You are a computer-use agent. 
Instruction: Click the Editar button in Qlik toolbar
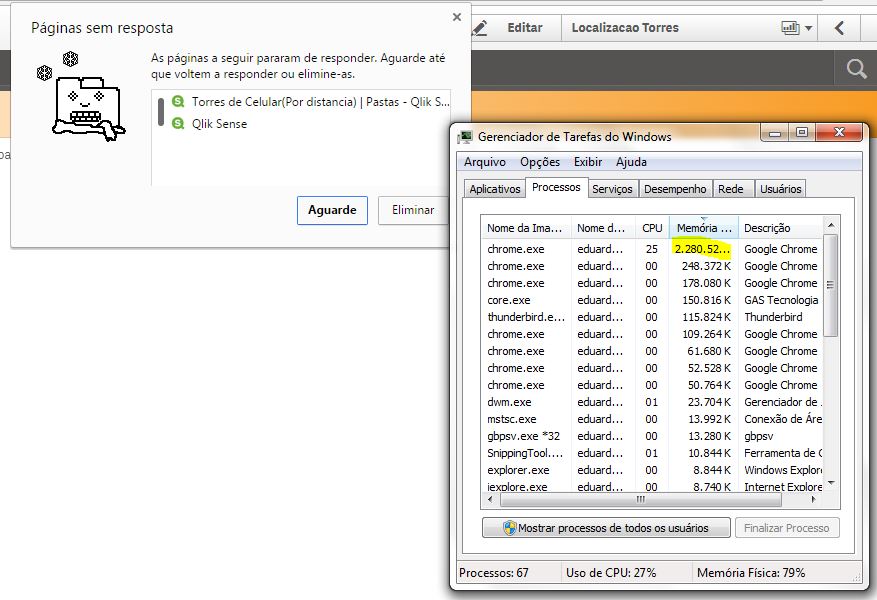[x=525, y=27]
